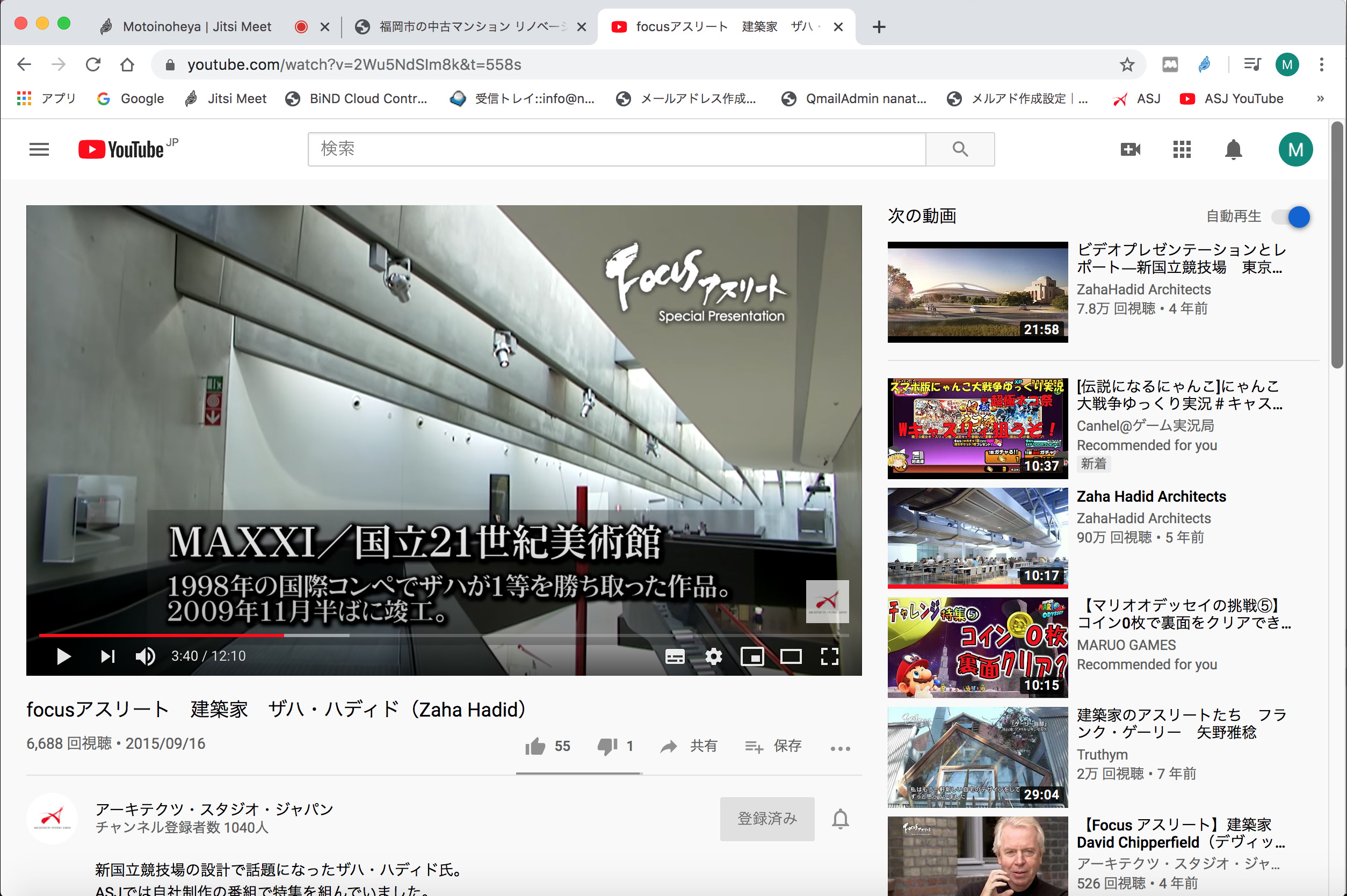Expand hidden bookmarks overflow chevron

coord(1320,98)
